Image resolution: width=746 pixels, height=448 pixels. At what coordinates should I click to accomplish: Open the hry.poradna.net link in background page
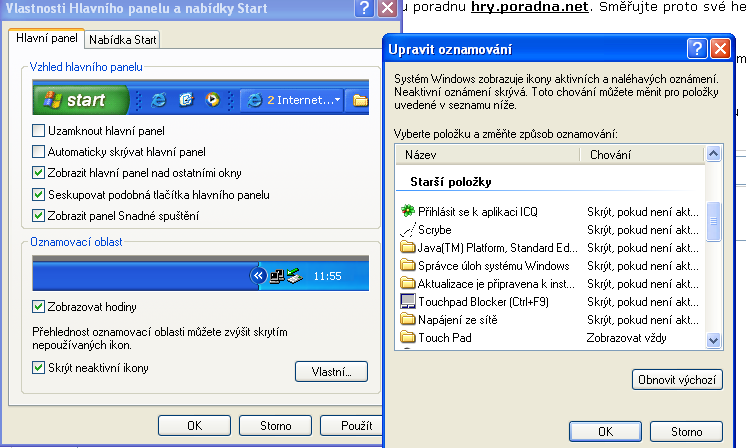530,7
